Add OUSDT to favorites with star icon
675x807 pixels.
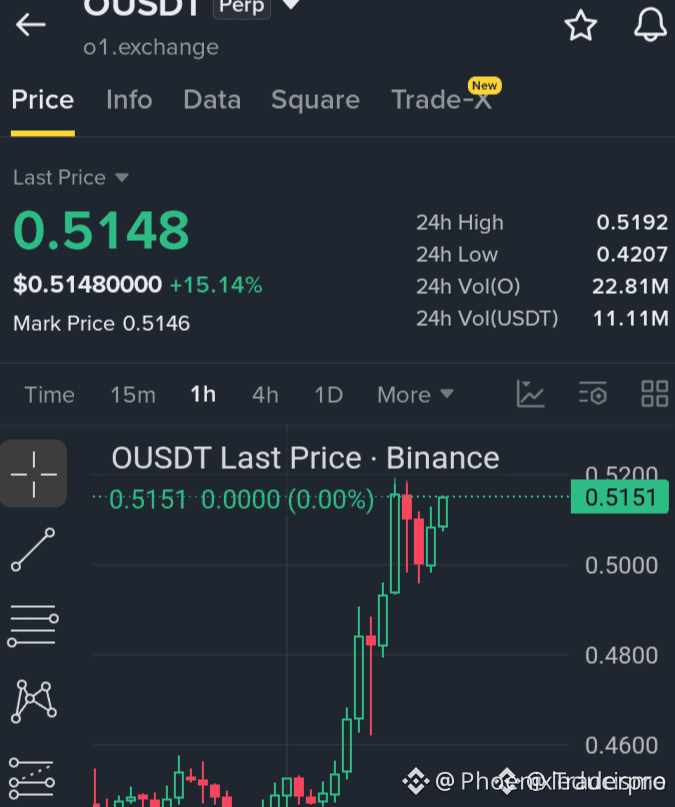coord(581,25)
